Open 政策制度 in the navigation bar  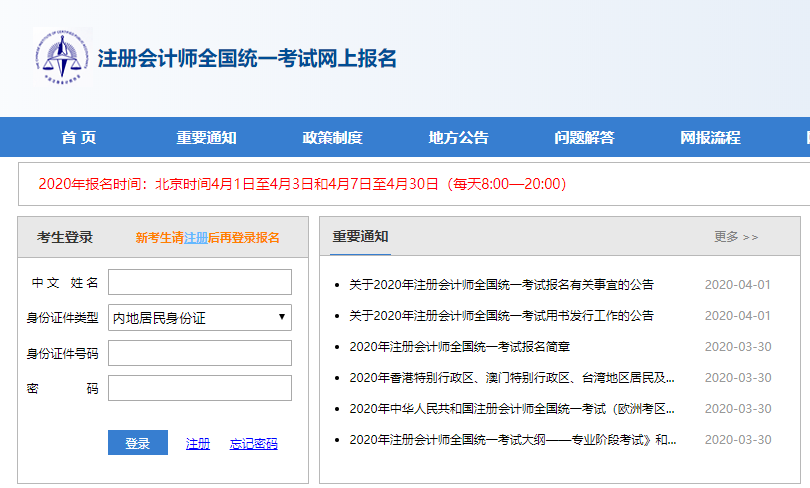332,138
